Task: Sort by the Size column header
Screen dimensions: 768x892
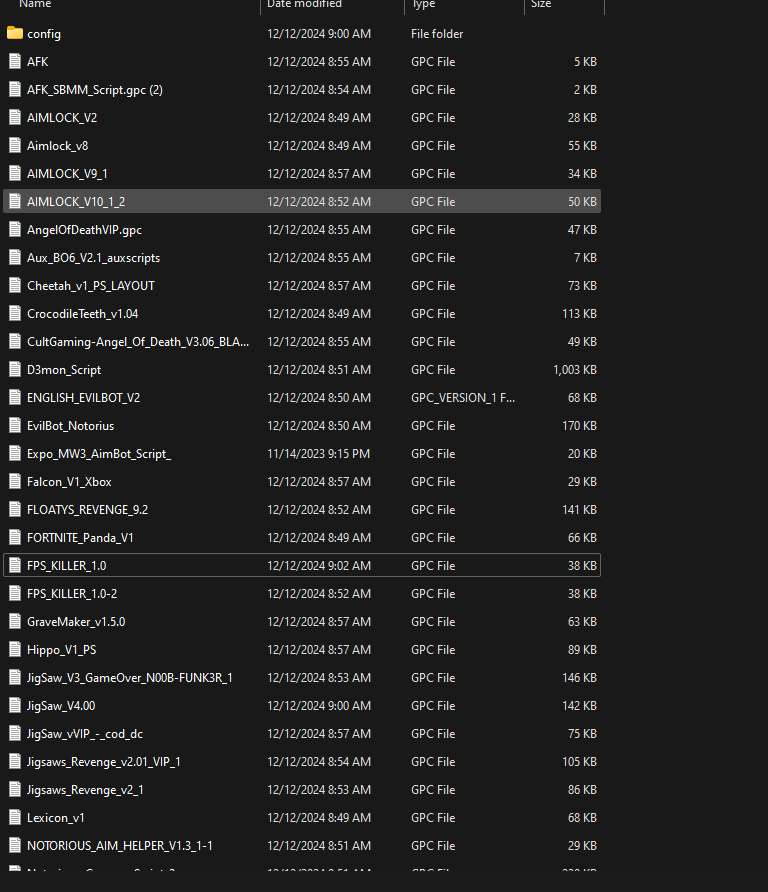Action: (541, 4)
